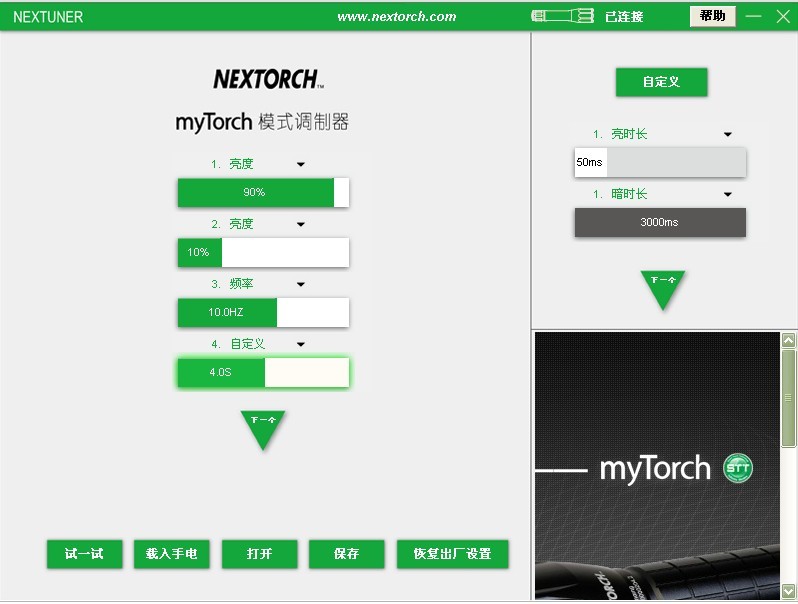Open the 帮助 help button
Screen dimensions: 798x604
[x=712, y=16]
